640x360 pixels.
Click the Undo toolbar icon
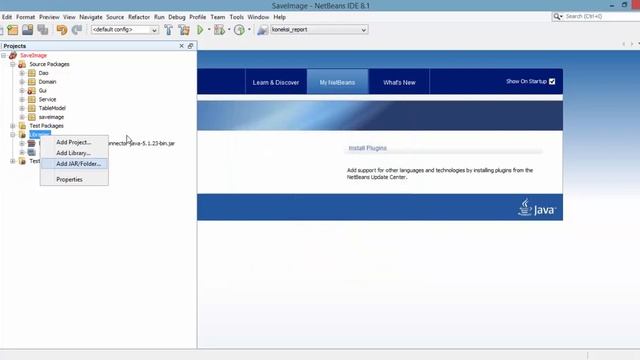(x=62, y=30)
